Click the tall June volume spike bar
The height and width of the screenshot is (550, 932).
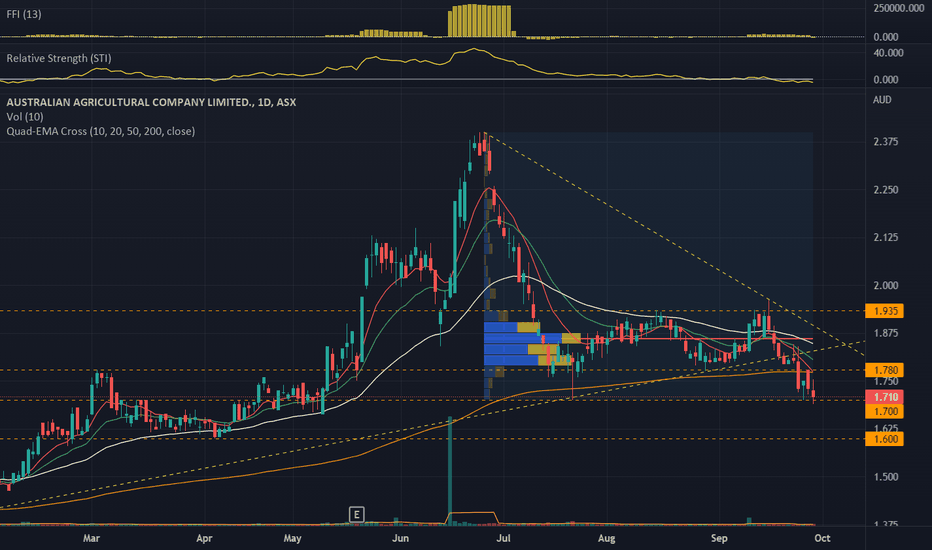pyautogui.click(x=450, y=470)
